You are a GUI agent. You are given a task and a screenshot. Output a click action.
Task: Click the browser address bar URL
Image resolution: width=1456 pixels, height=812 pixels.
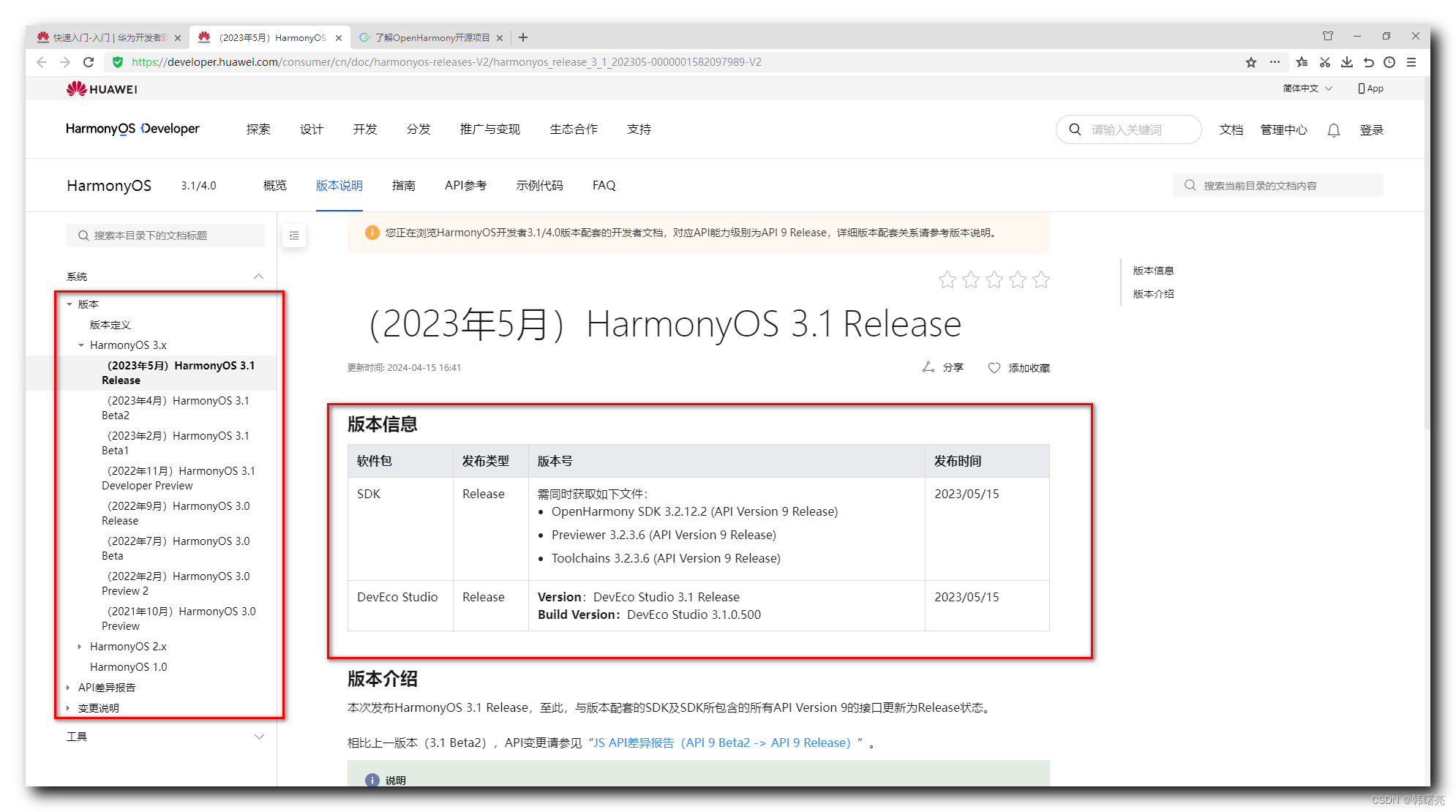tap(446, 62)
